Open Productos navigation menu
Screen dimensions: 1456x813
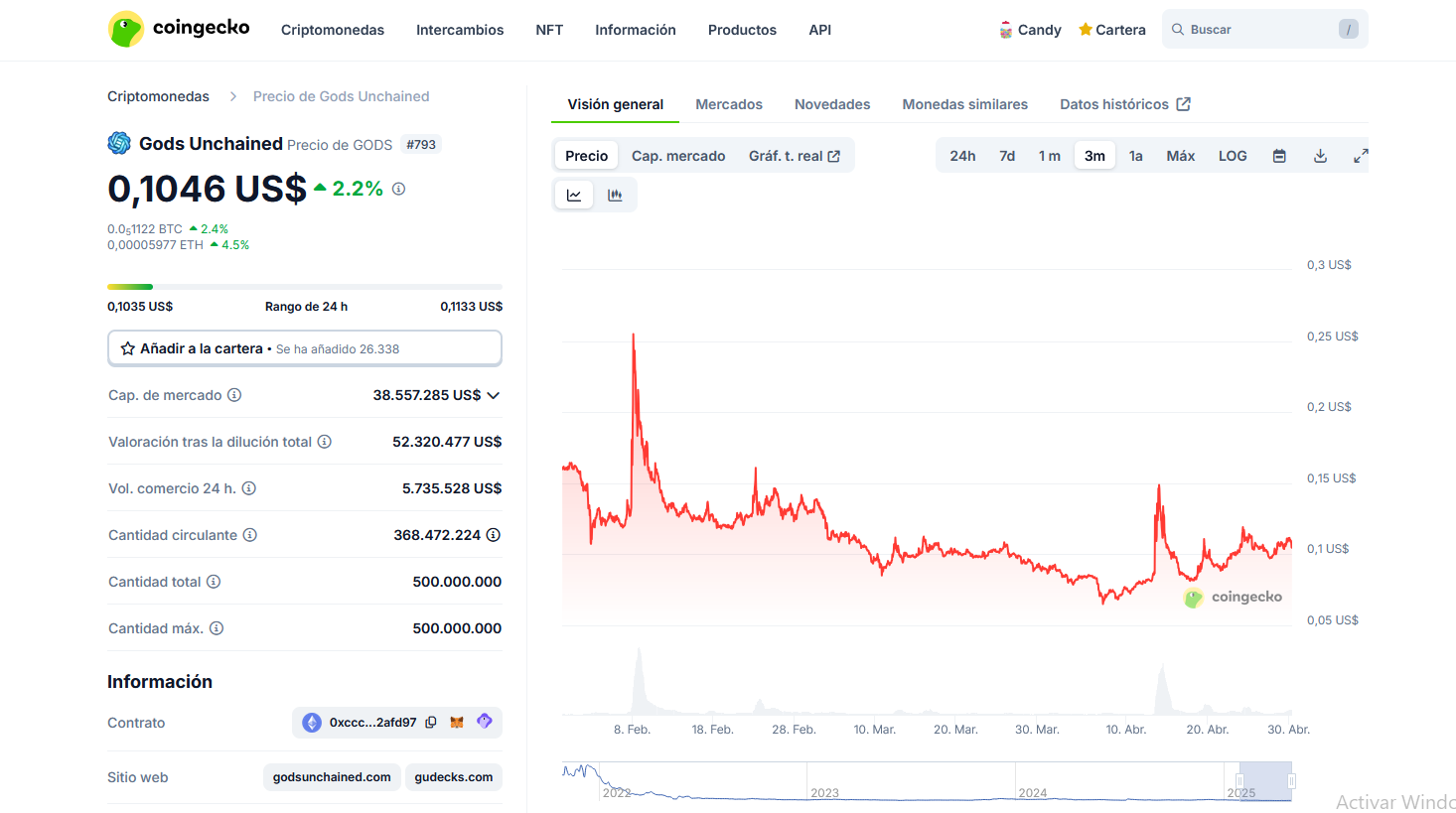(742, 30)
